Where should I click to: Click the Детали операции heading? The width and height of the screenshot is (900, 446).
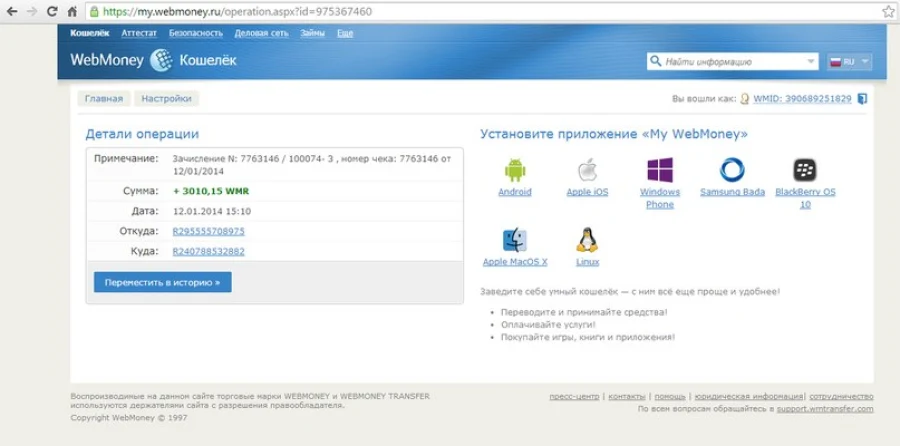142,134
